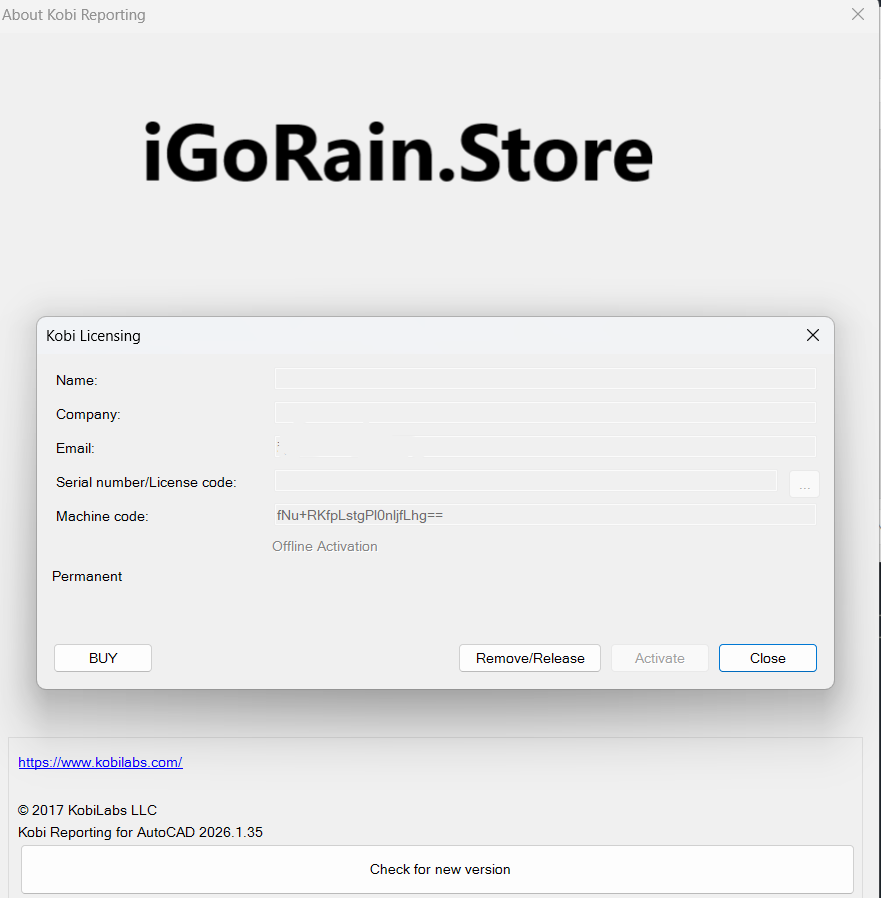Click into the Name input field

point(545,379)
